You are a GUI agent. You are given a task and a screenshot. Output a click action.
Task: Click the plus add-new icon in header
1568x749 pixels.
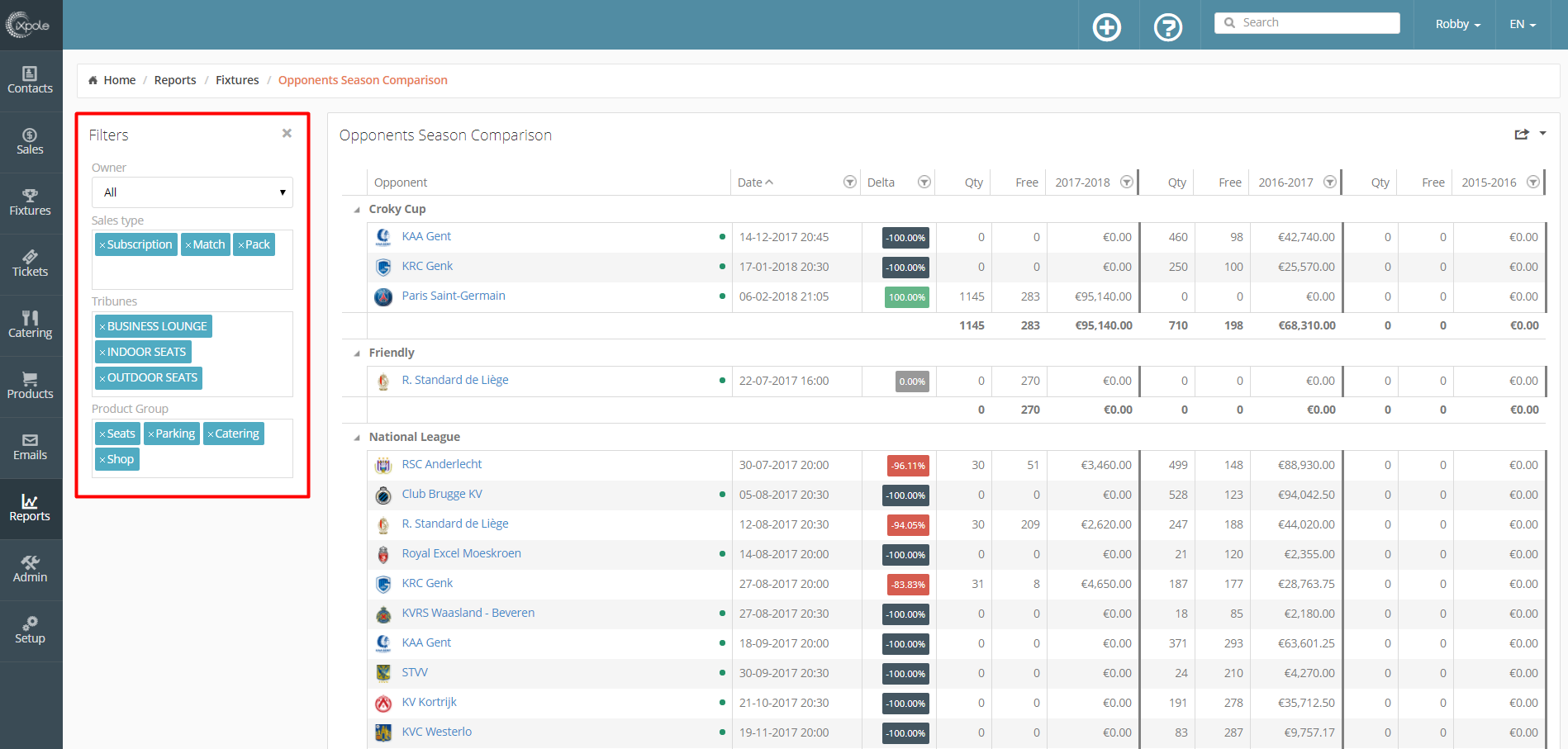point(1107,27)
